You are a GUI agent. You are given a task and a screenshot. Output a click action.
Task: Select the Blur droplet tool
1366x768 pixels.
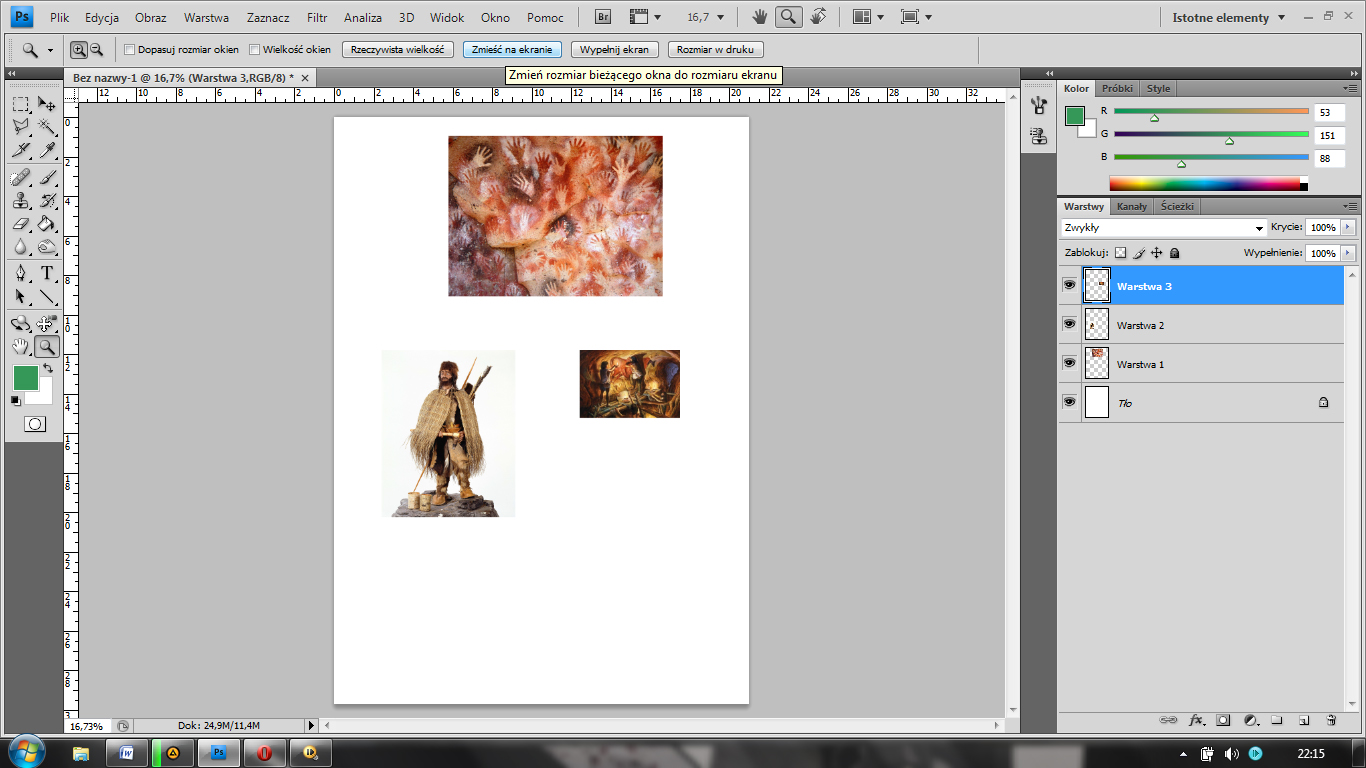coord(21,246)
